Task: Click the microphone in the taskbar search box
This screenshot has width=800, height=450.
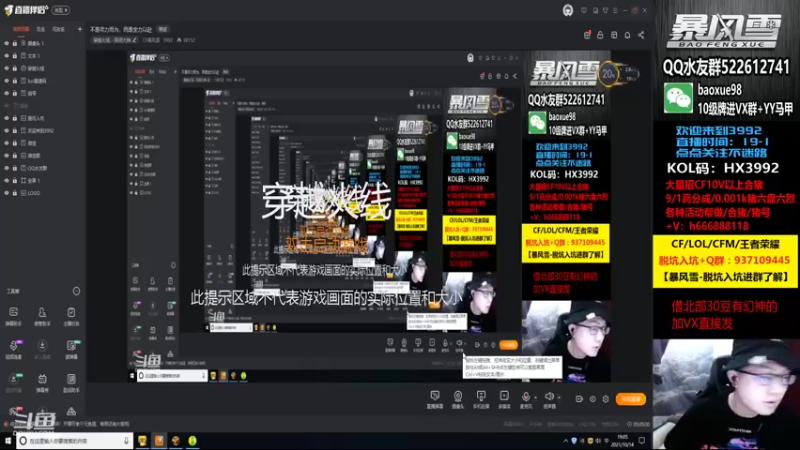Action: pos(126,441)
